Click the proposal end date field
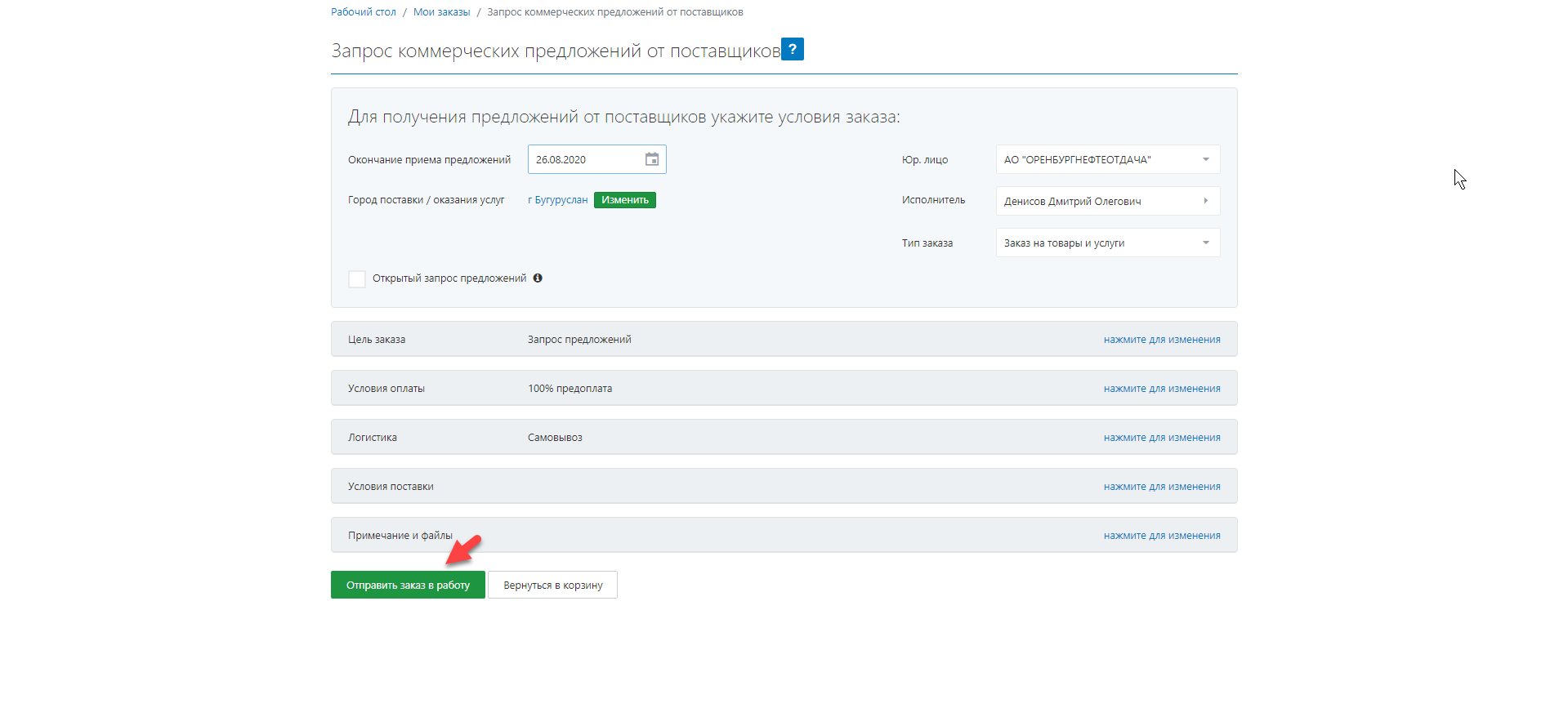This screenshot has width=1568, height=708. coord(584,159)
